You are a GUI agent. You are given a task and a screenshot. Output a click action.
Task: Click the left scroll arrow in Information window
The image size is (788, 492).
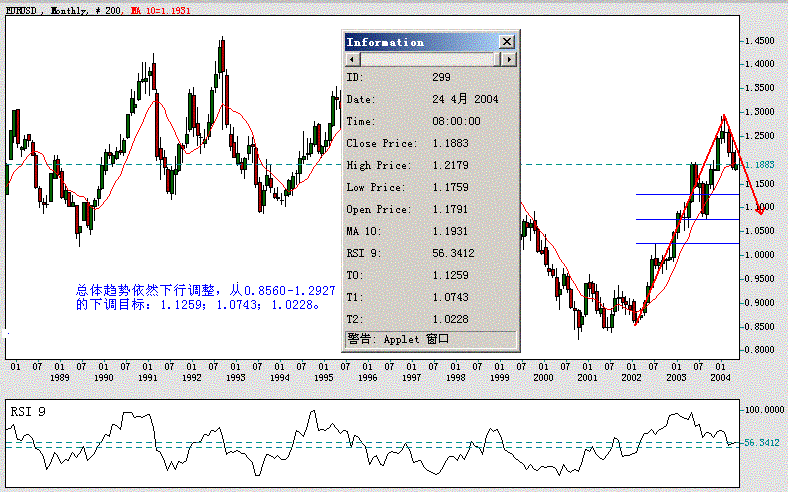click(352, 59)
